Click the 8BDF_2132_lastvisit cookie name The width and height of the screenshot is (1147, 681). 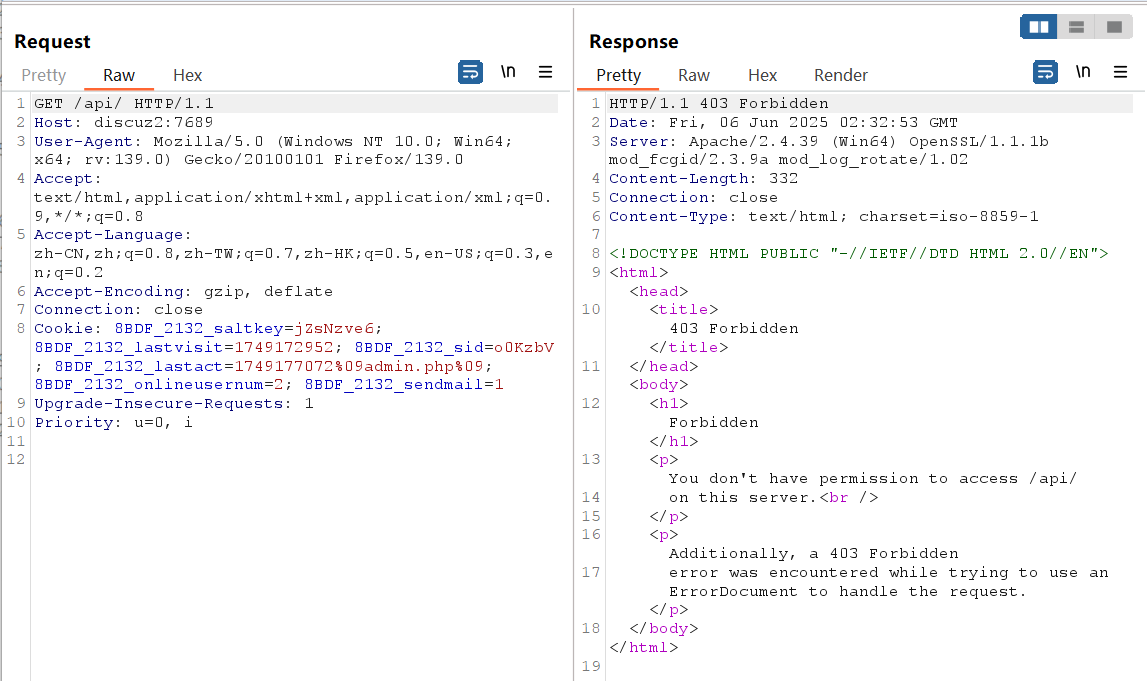tap(129, 347)
